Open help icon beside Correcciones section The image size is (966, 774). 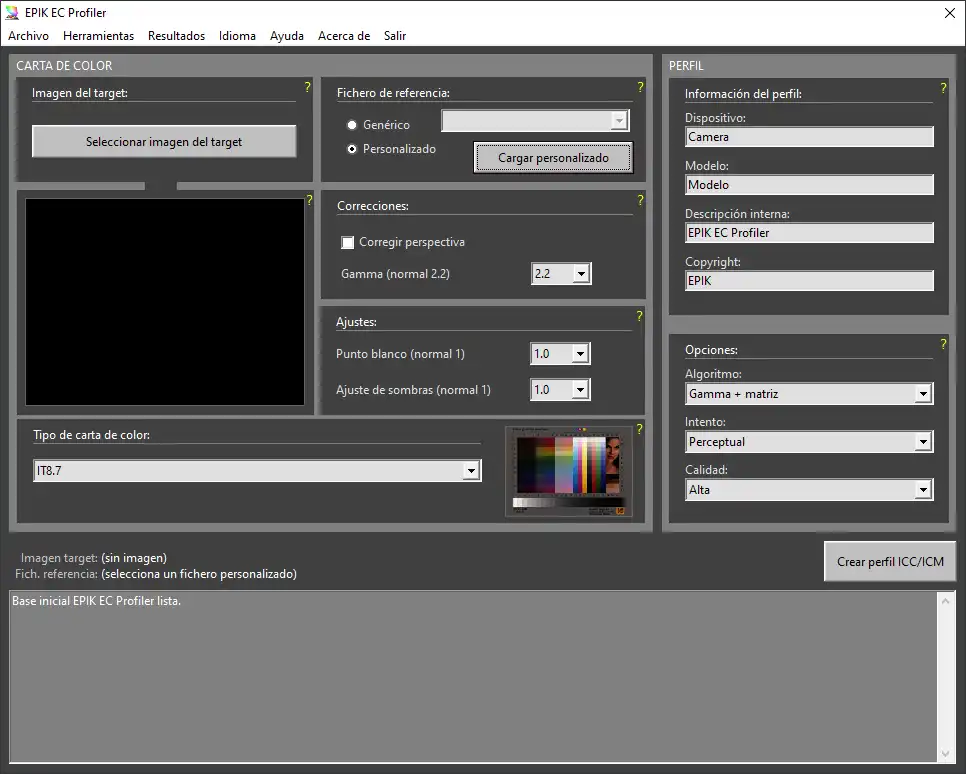640,200
